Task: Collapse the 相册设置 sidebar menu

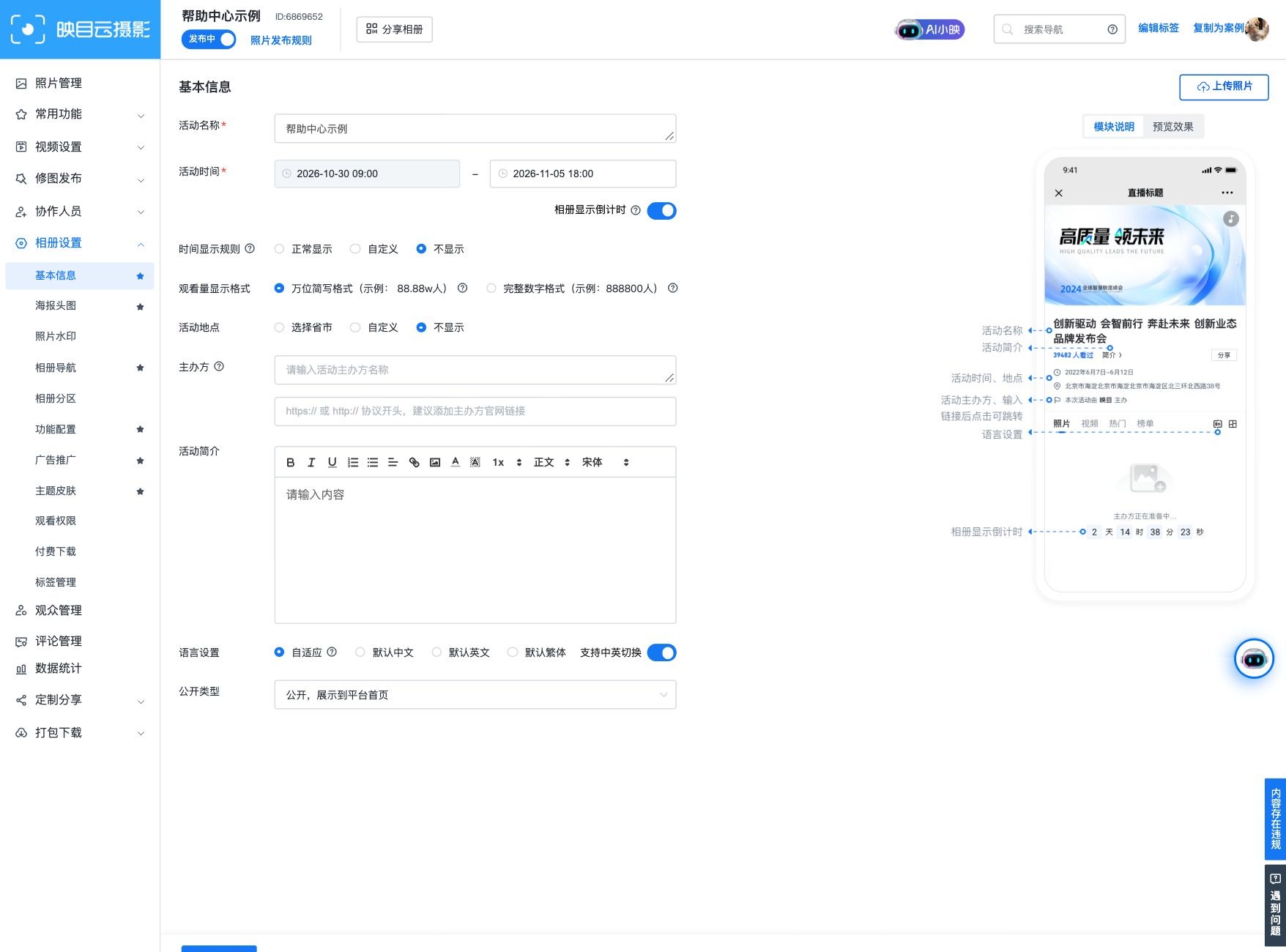Action: click(80, 243)
